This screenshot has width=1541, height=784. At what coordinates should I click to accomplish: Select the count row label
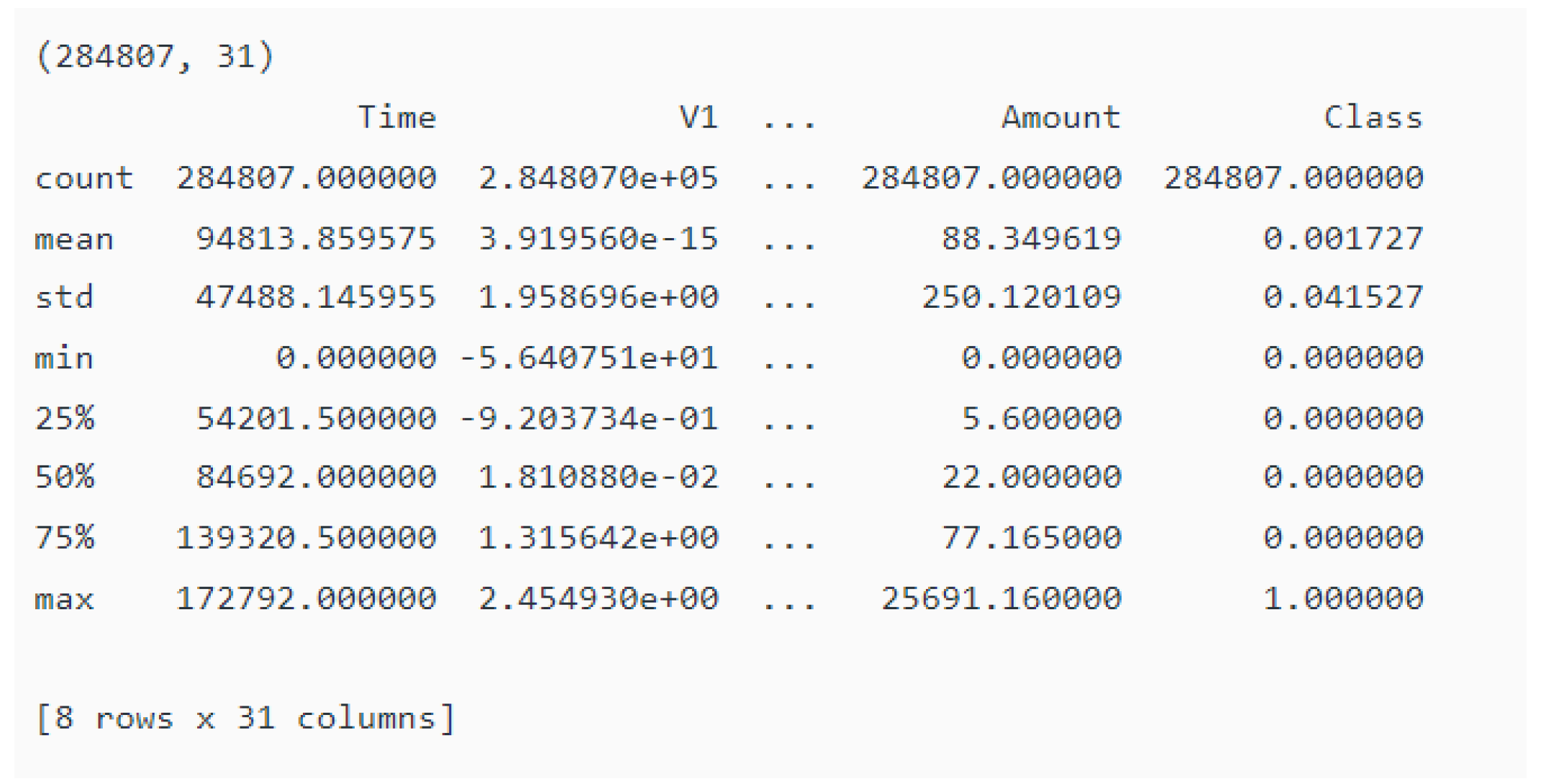pos(84,178)
